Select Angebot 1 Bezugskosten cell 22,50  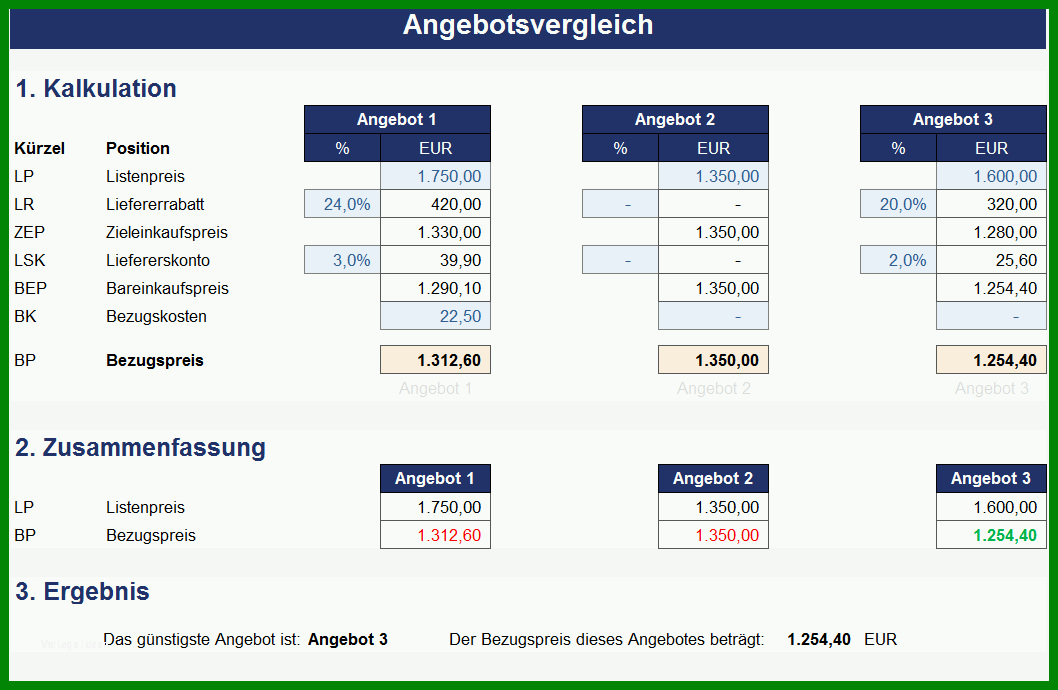tap(435, 316)
